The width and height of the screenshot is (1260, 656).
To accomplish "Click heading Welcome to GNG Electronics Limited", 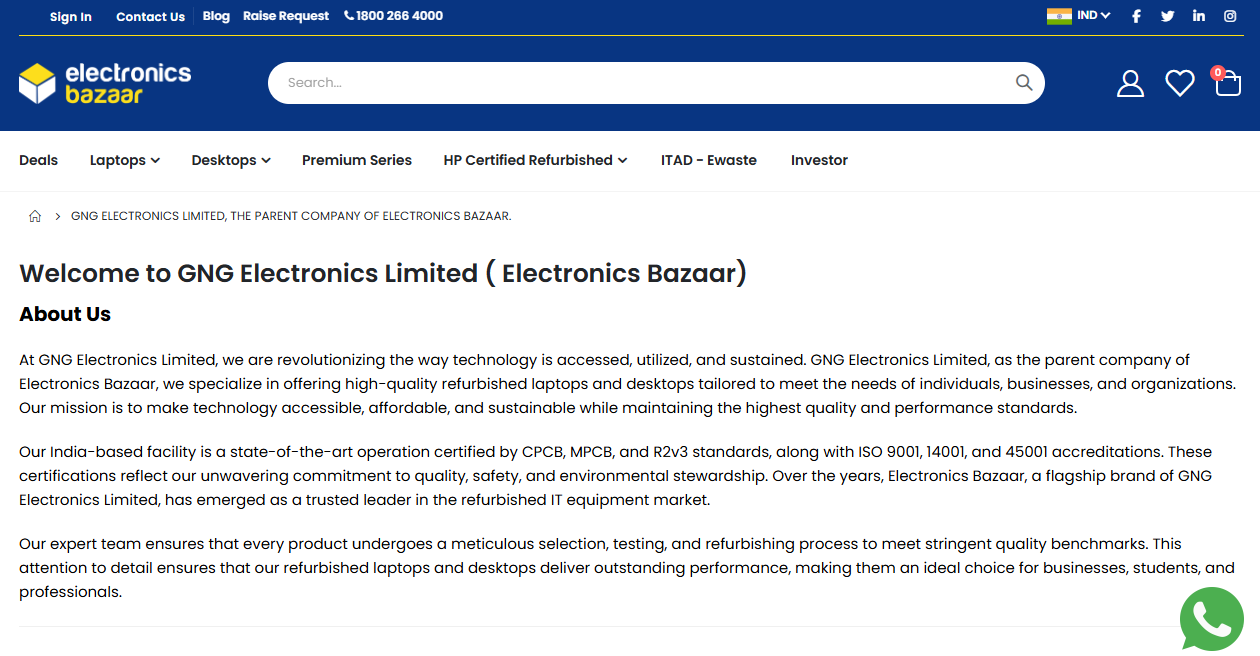I will [x=383, y=273].
